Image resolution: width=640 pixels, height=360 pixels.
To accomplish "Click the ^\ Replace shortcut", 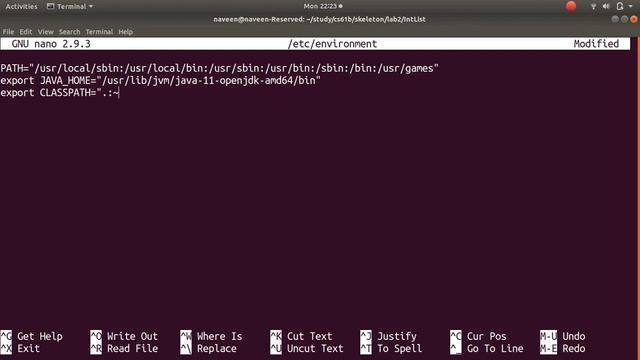I will coord(209,349).
